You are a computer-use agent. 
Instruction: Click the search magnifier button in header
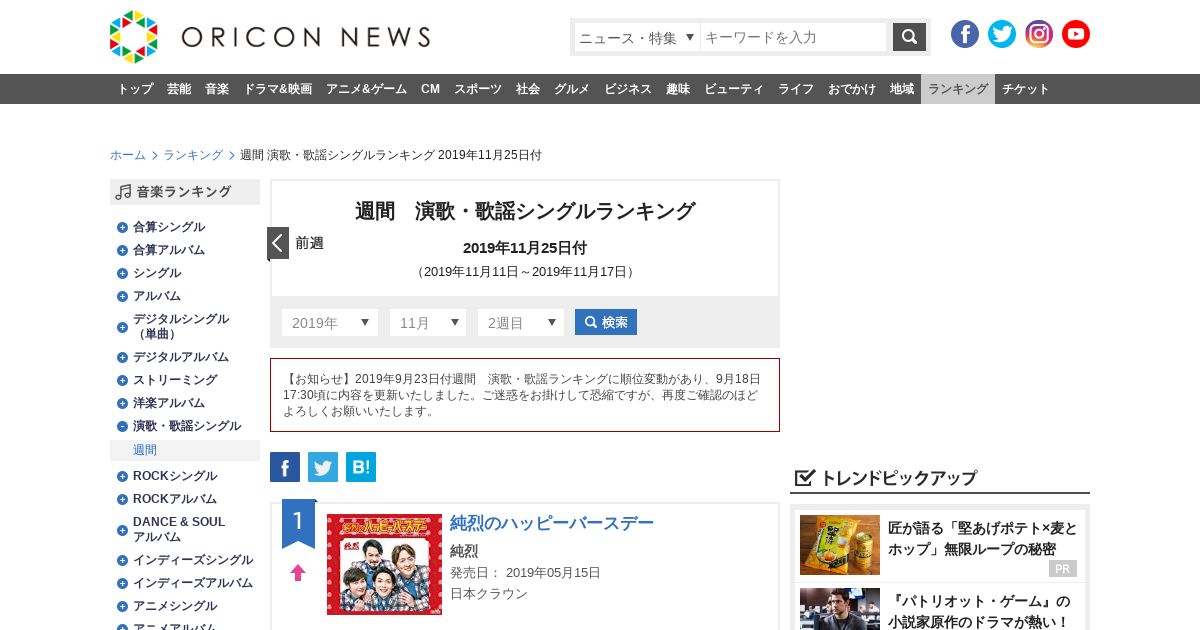[x=909, y=37]
